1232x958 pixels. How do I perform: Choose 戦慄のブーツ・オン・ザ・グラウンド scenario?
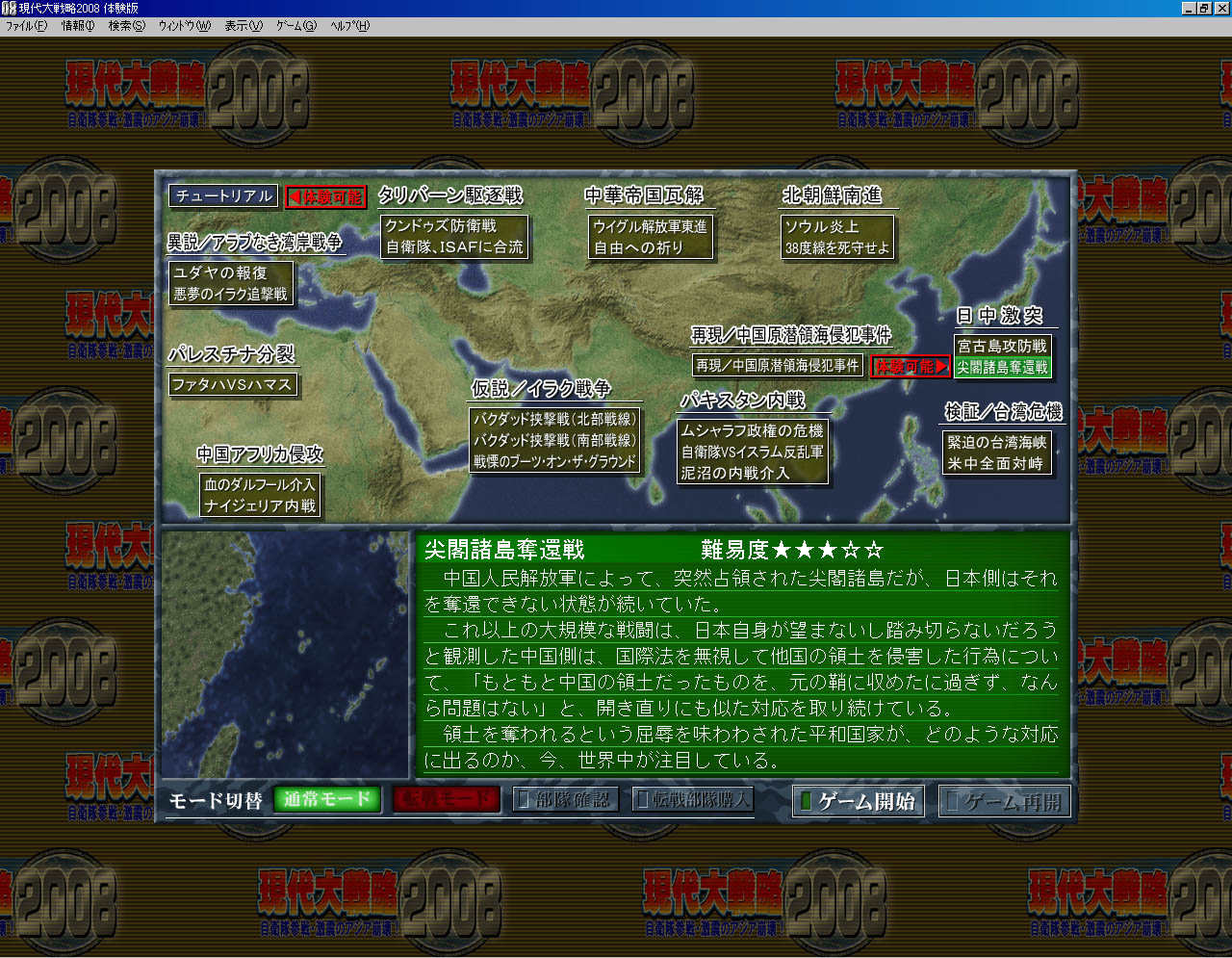[x=554, y=462]
